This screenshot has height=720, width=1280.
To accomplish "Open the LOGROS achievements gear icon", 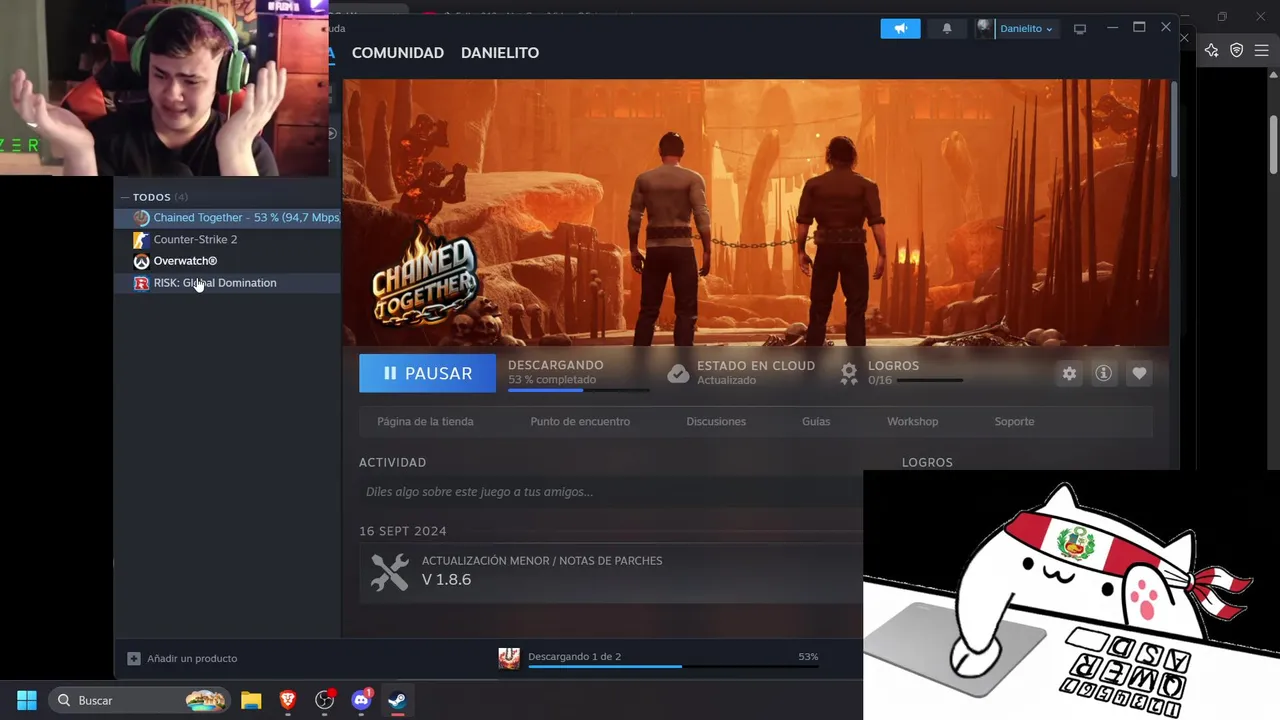I will [x=849, y=373].
